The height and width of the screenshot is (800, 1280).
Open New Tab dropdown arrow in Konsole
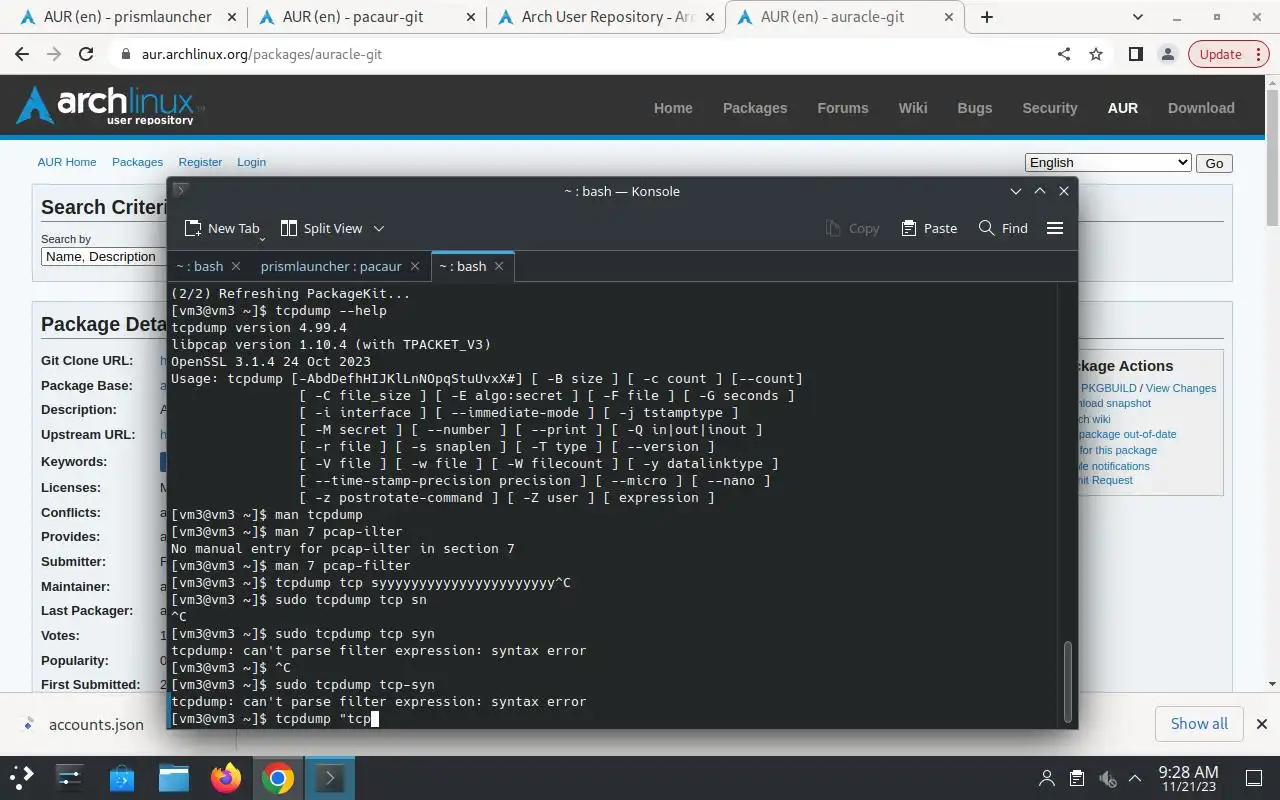(x=263, y=238)
